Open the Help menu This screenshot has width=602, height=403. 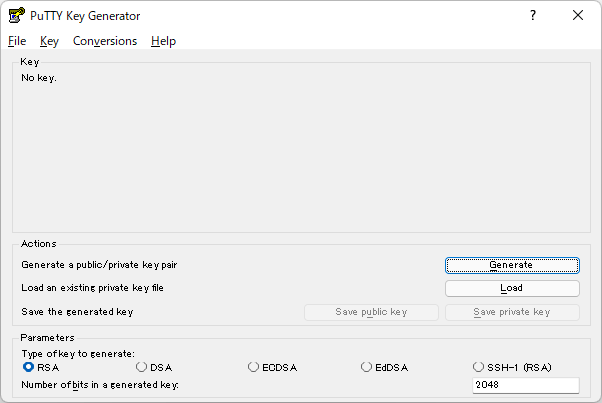pyautogui.click(x=163, y=41)
